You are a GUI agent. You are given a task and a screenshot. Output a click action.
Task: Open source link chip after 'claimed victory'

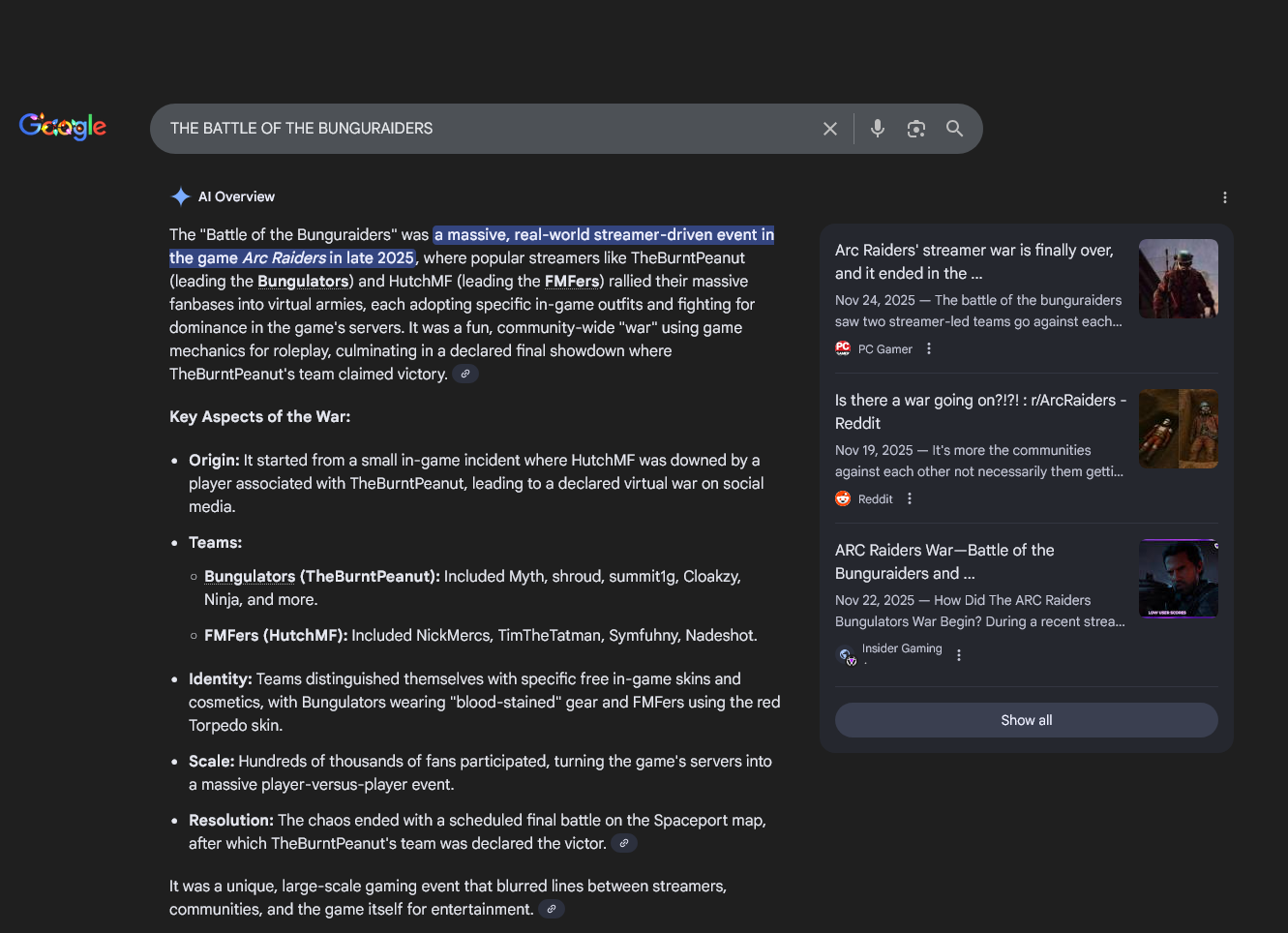[x=465, y=375]
